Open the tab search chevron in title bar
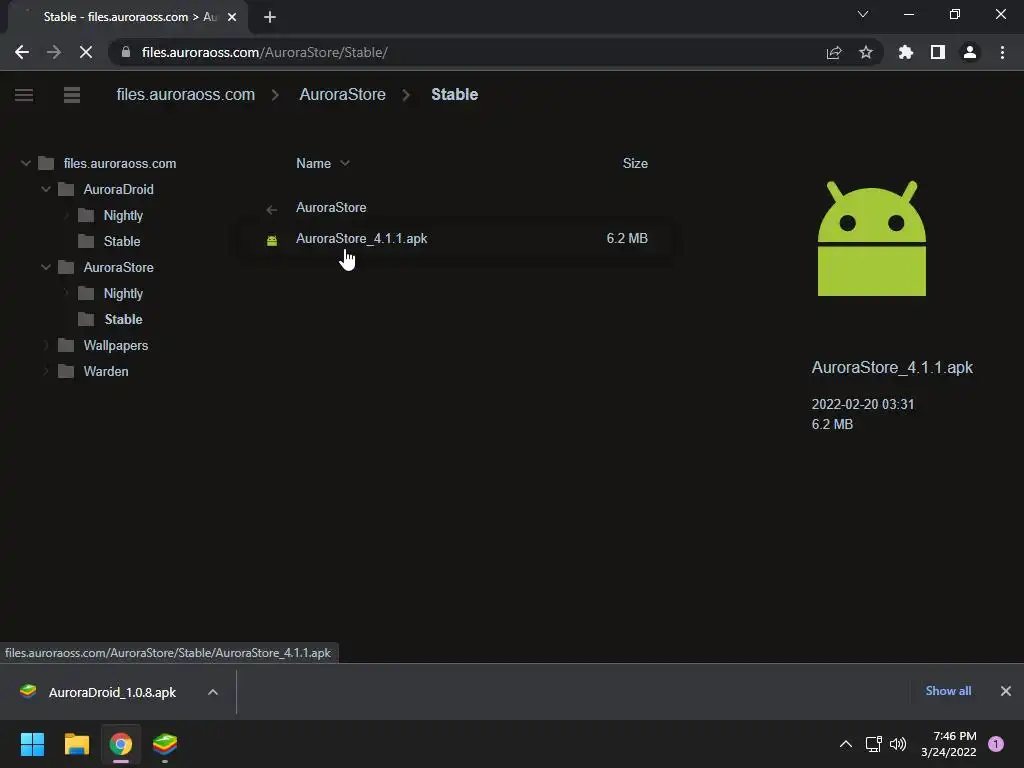 click(x=863, y=14)
